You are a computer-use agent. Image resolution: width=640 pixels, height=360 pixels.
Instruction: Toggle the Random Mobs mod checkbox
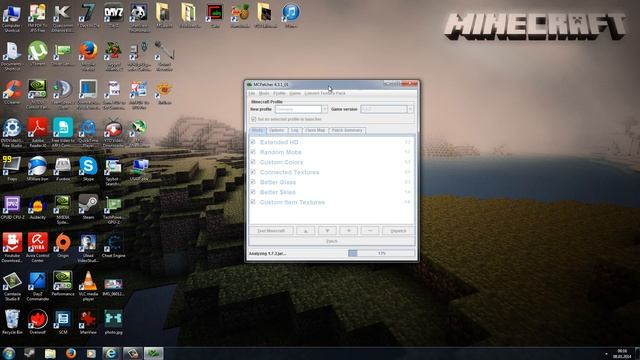click(x=253, y=152)
